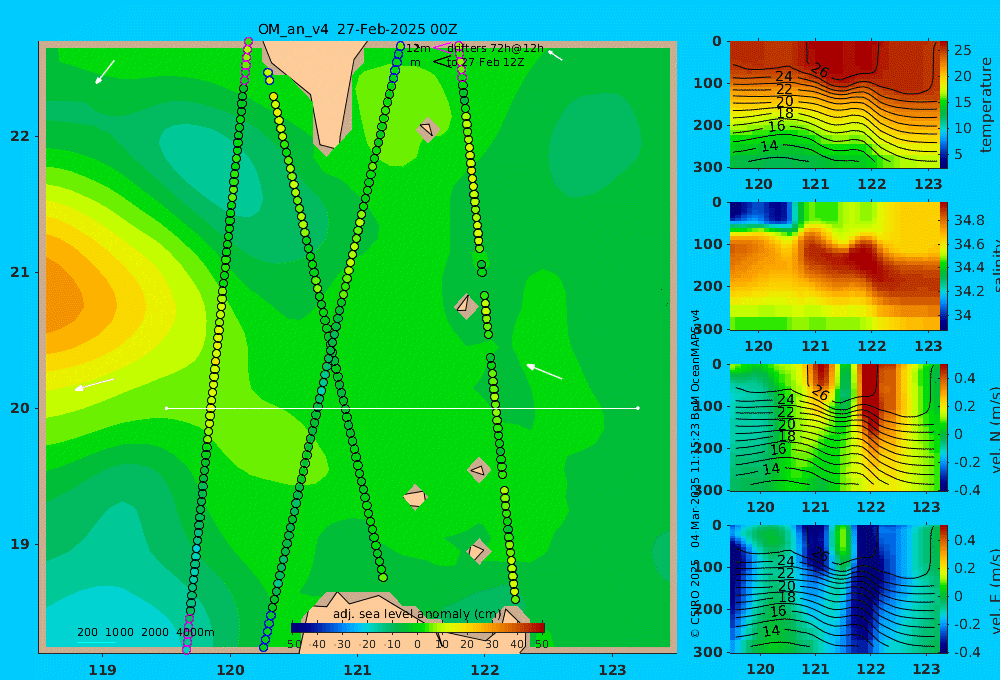Select the island marker near 20.75N 121.85E
The width and height of the screenshot is (1000, 680).
point(466,306)
